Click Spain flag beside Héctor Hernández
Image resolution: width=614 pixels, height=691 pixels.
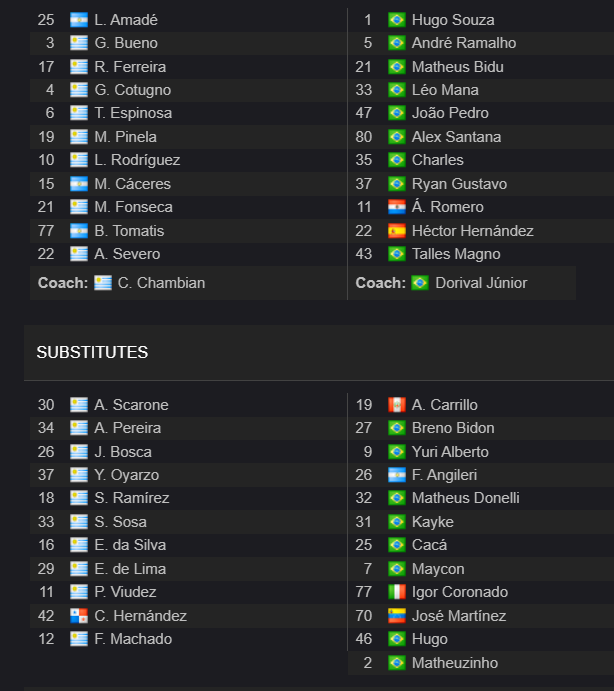point(397,230)
